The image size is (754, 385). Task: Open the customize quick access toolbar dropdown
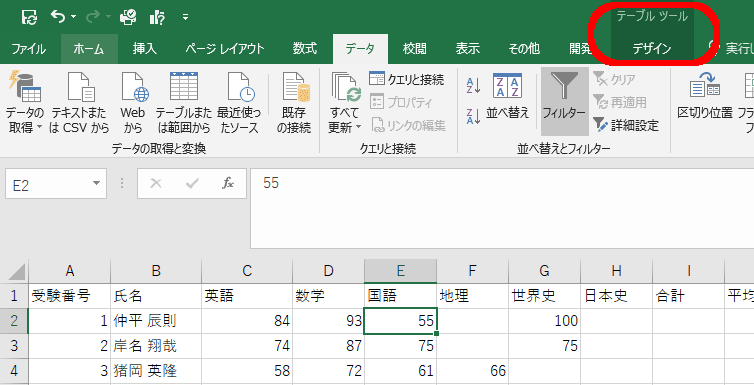click(x=186, y=18)
